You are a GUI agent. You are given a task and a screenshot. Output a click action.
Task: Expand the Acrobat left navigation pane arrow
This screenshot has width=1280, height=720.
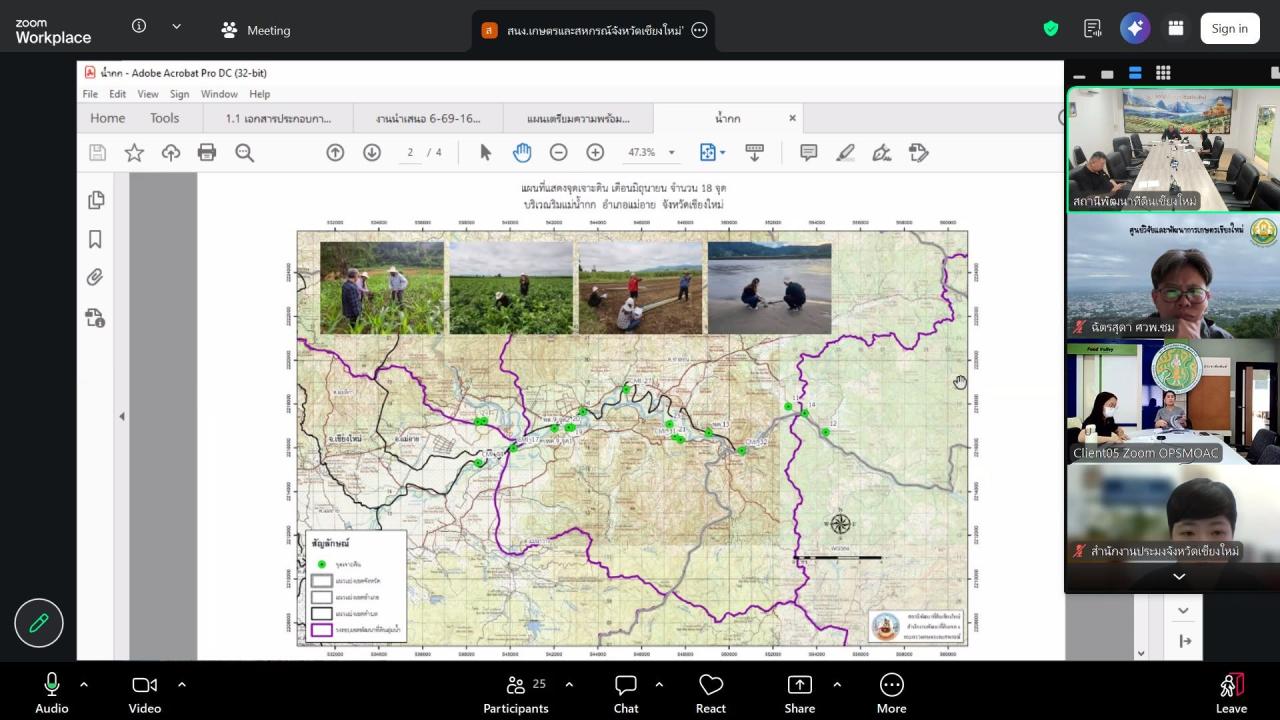122,416
